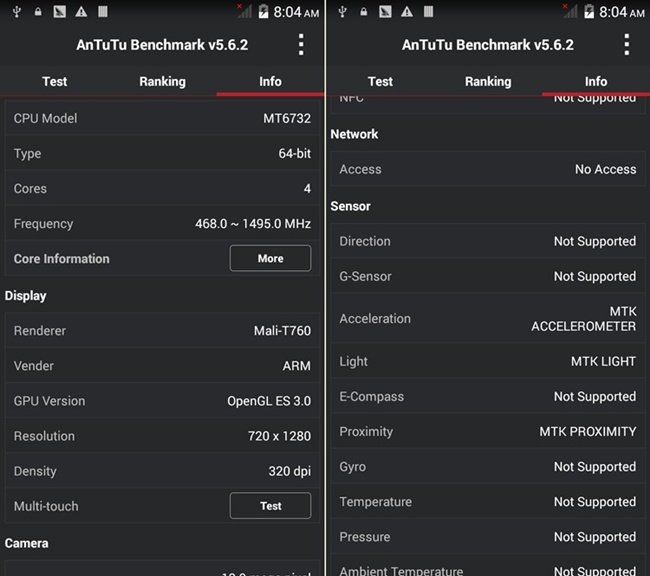Screen dimensions: 650x576
Task: Select the CPU Model row
Action: pyautogui.click(x=162, y=118)
